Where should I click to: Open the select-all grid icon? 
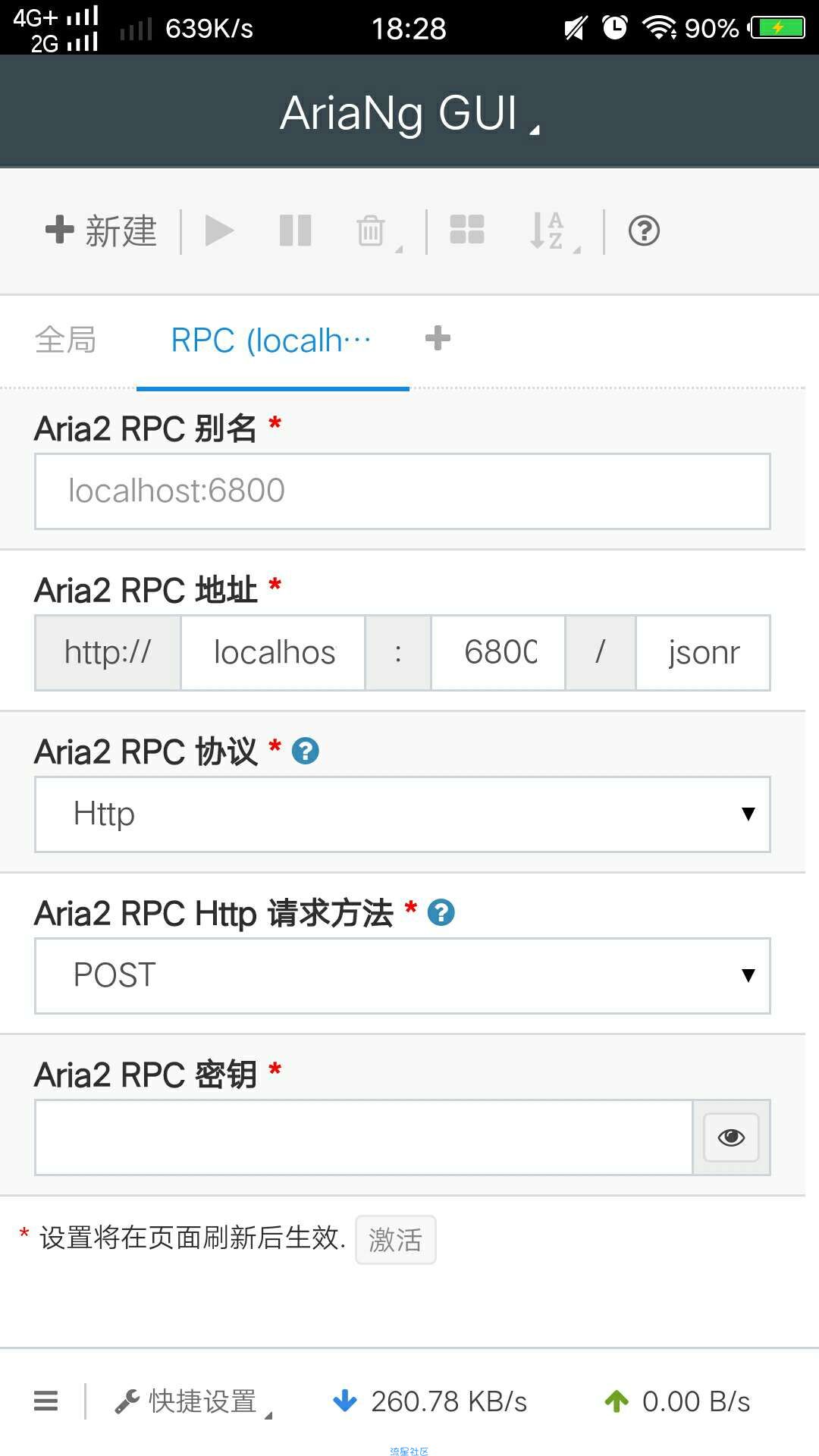pos(467,230)
